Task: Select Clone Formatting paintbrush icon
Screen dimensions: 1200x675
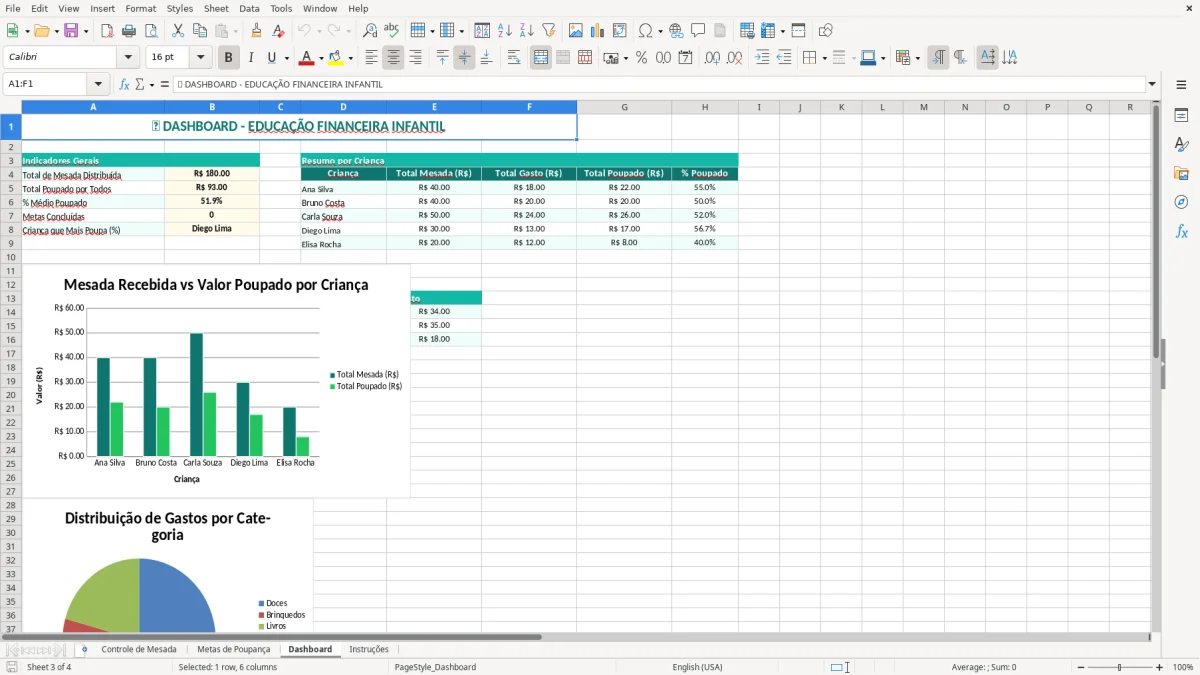Action: 256,31
